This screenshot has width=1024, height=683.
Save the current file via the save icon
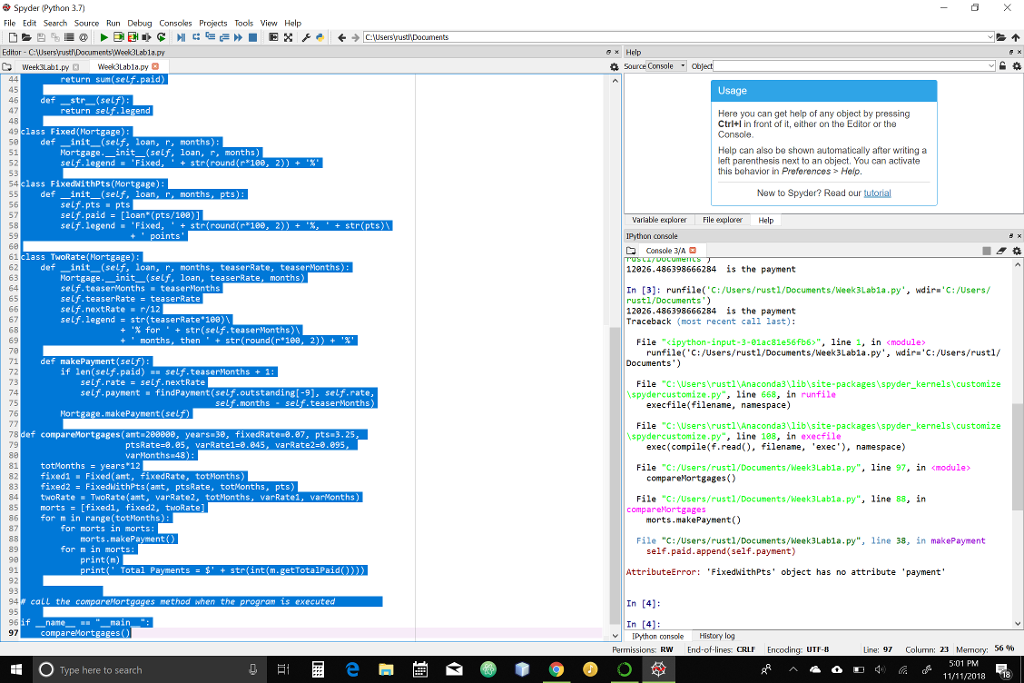coord(40,37)
